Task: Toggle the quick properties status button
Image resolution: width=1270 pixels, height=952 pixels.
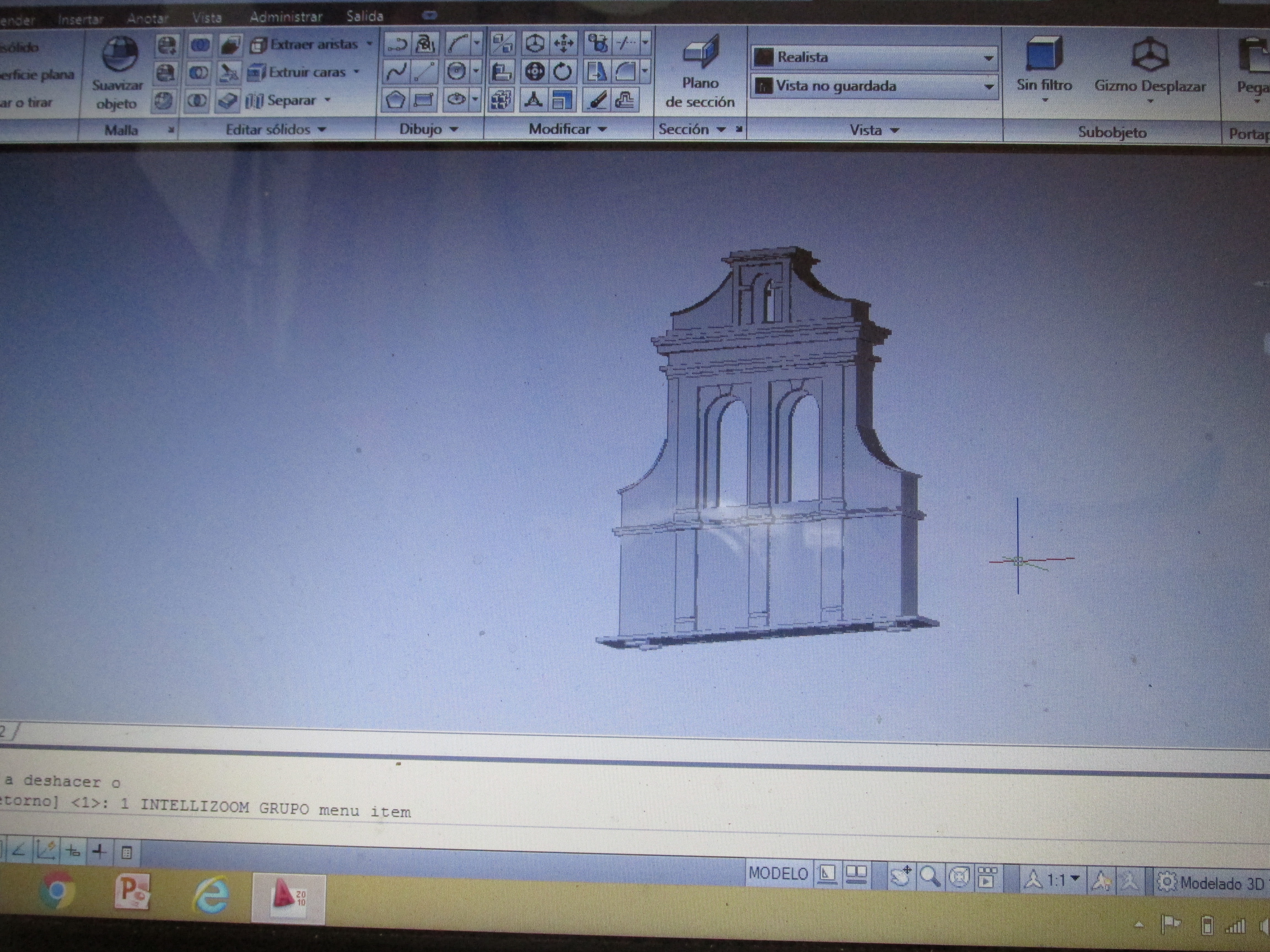Action: tap(126, 853)
